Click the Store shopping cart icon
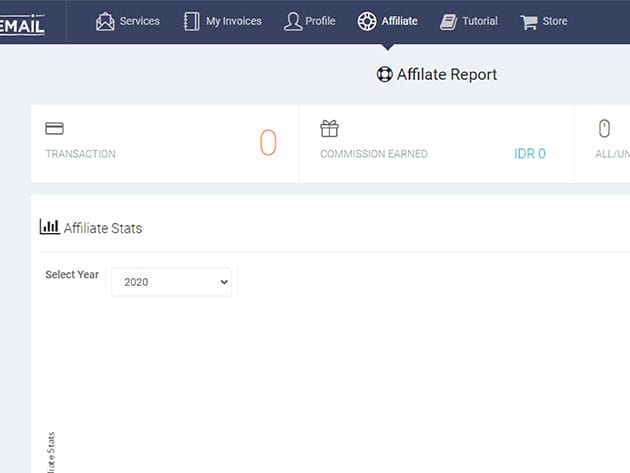This screenshot has height=473, width=630. [529, 21]
